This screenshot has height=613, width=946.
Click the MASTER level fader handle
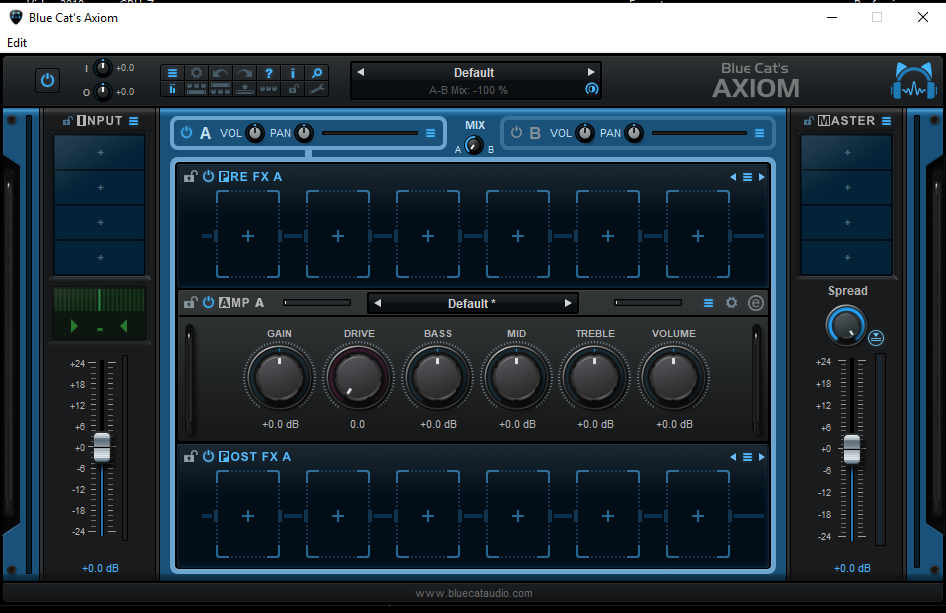pyautogui.click(x=852, y=449)
